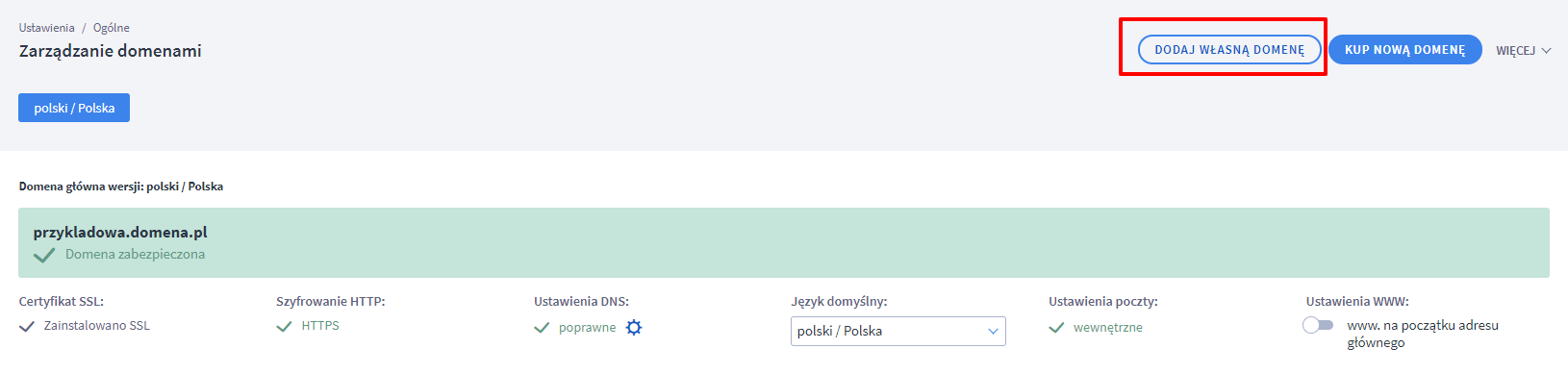Viewport: 1568px width, 374px height.
Task: Select the 'polski / Polska' language tab
Action: [x=74, y=108]
